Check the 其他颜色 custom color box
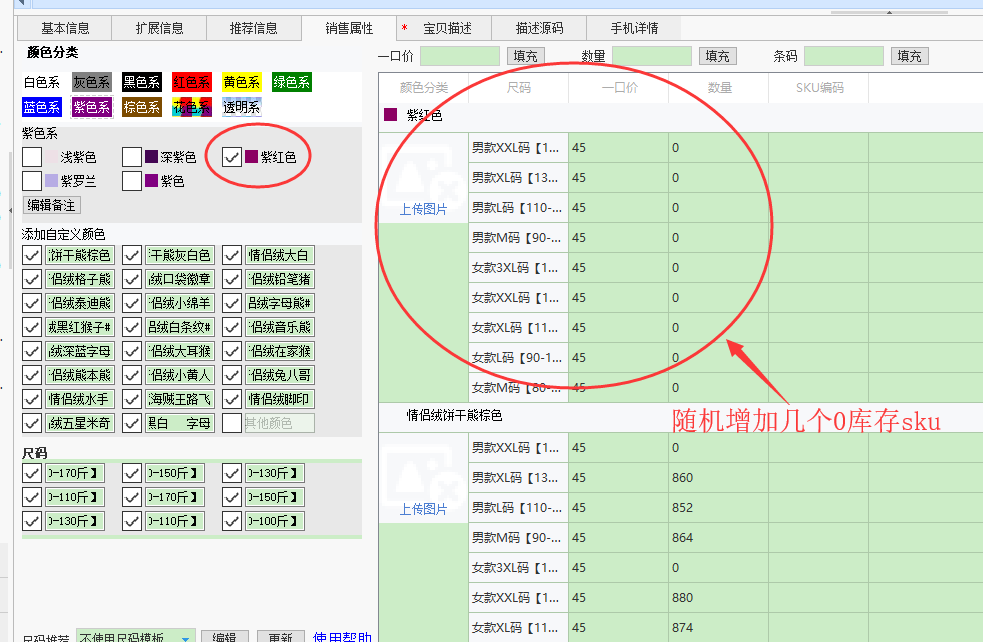Screen dimensions: 983x642 (232, 423)
